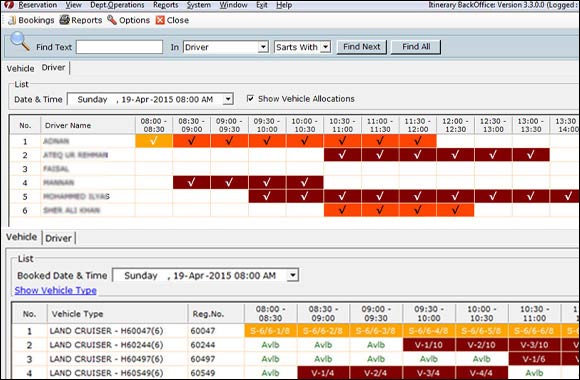Toggle driver 4 checkmark for 08:30 - 09:00
The width and height of the screenshot is (580, 380).
192,182
